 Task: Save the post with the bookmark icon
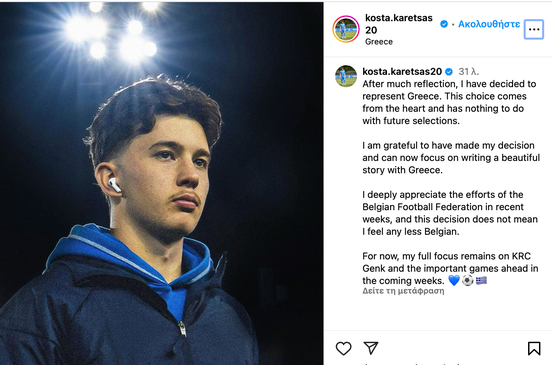534,348
